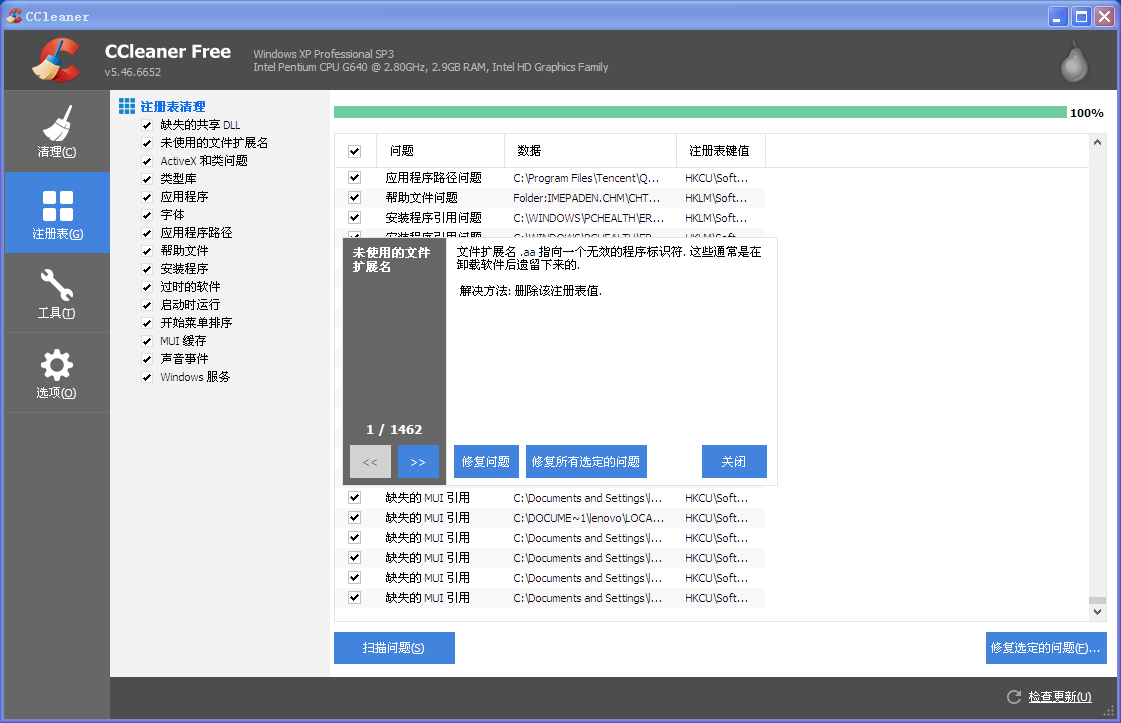
Task: Minimize the CCleaner window
Action: (1058, 16)
